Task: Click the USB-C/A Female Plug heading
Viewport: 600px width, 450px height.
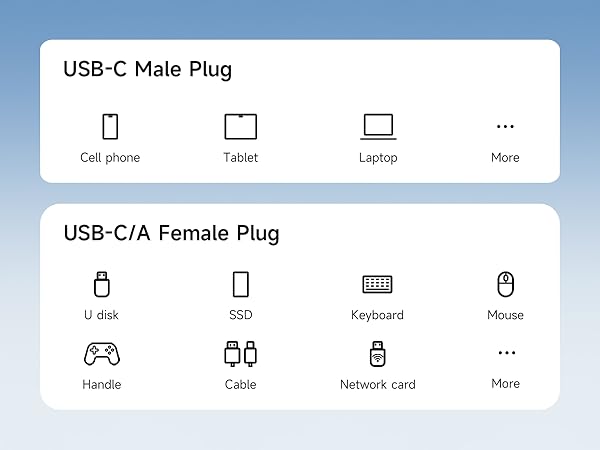Action: point(171,233)
